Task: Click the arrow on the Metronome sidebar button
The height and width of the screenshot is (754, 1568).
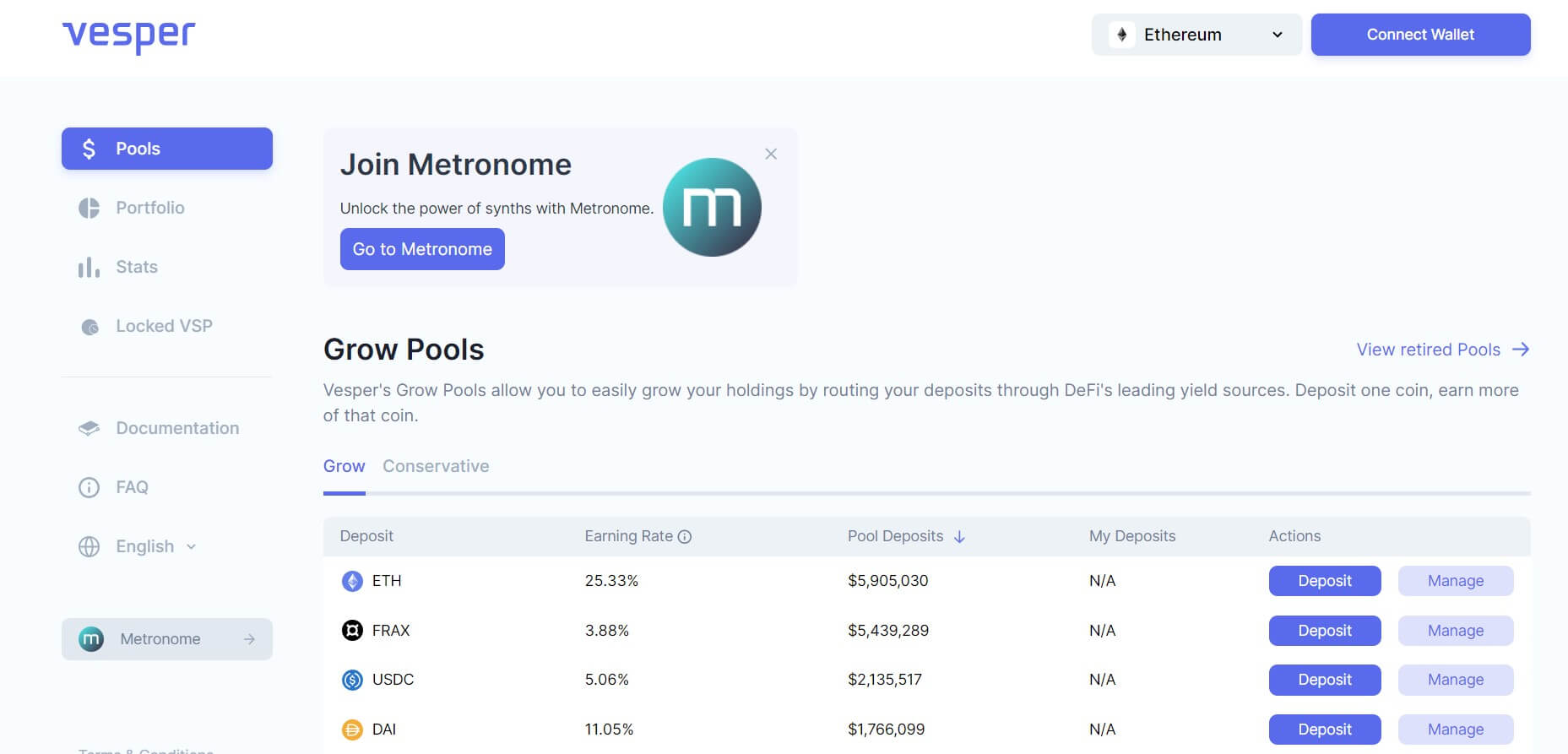Action: (x=249, y=639)
